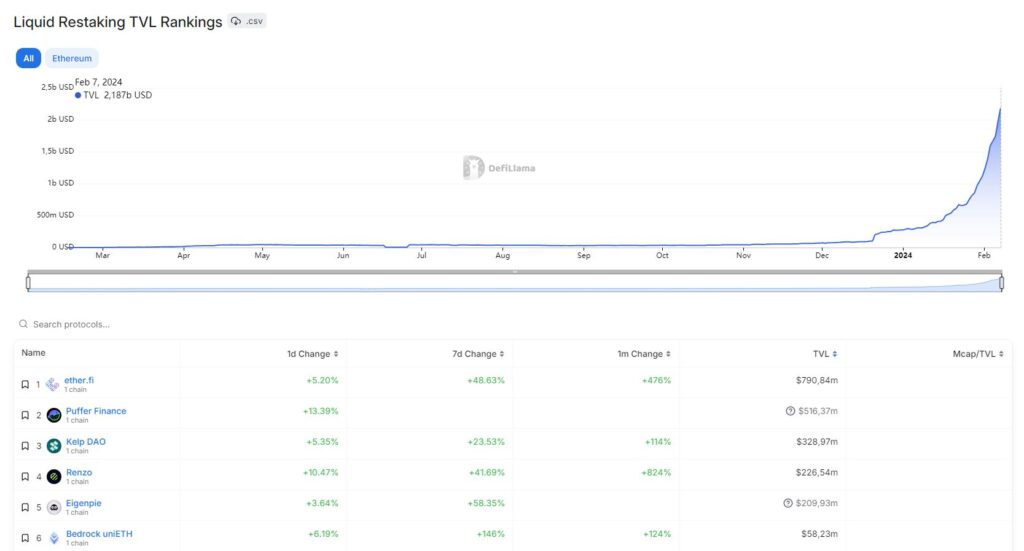Click Bedrock uniETH's $58,23m TVL value

click(x=820, y=533)
